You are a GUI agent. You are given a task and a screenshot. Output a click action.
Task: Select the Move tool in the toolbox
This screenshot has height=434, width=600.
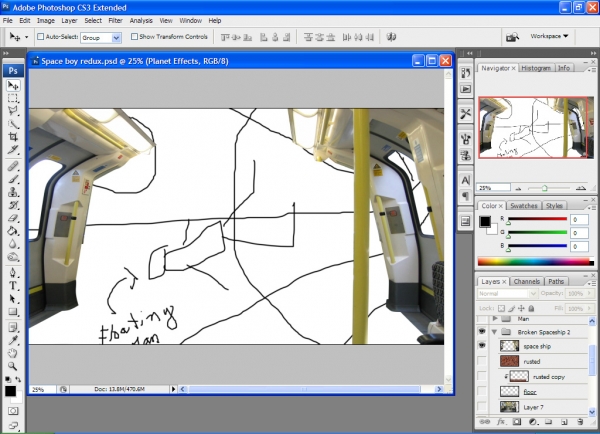13,85
